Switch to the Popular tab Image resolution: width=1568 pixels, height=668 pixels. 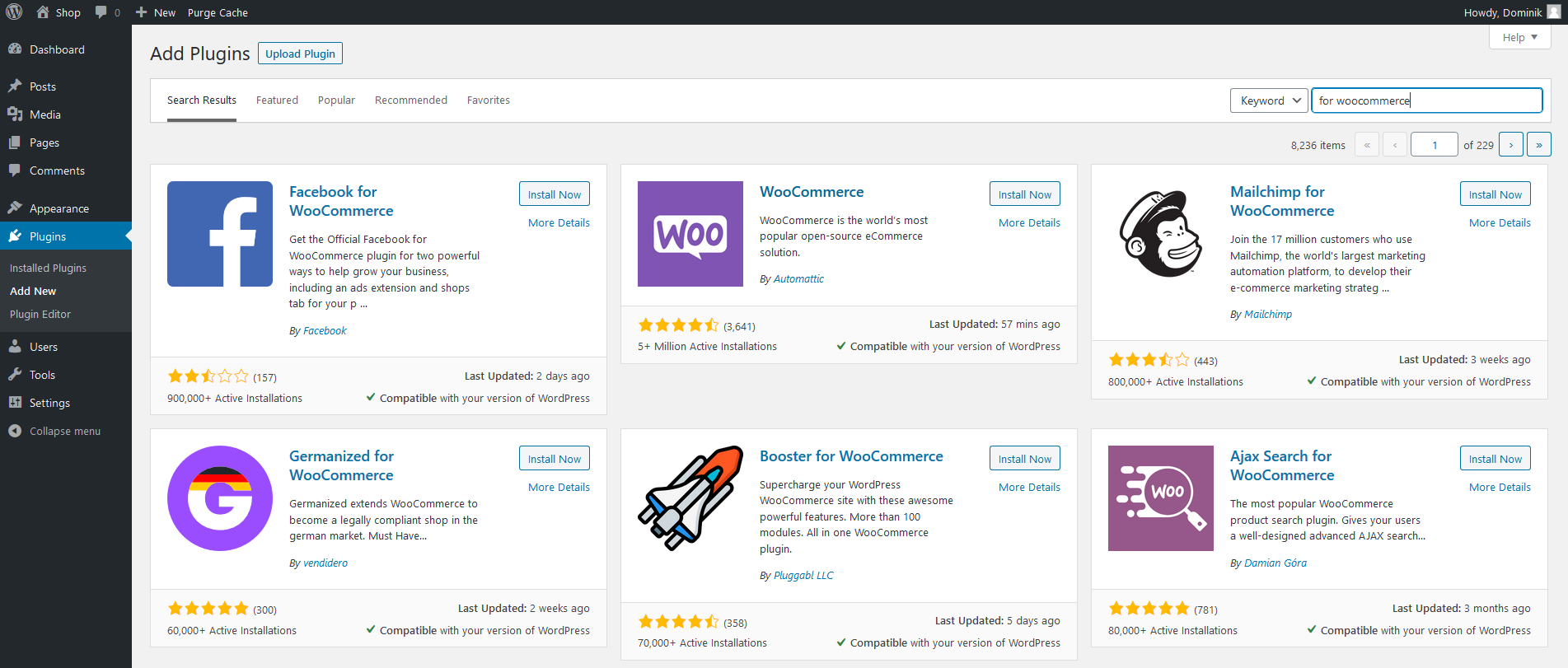336,100
